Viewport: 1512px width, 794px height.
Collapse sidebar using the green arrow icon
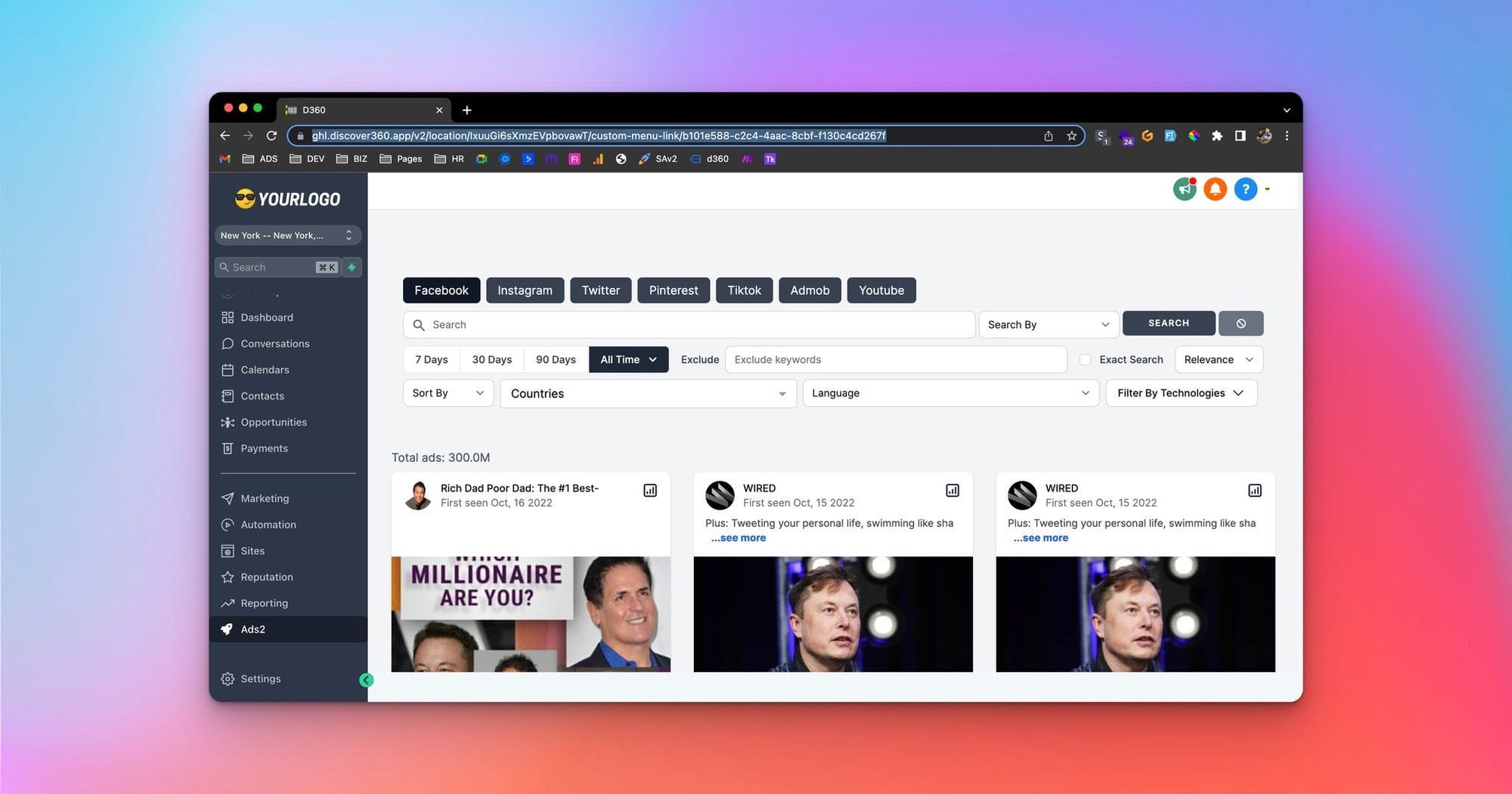point(366,680)
